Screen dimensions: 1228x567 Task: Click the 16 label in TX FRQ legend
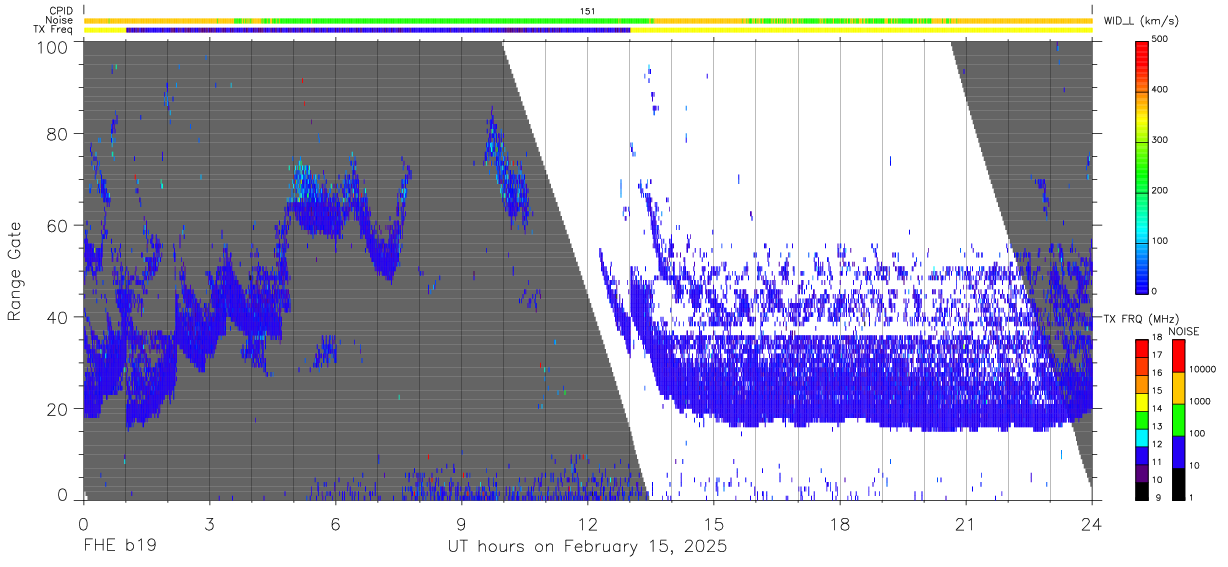coord(1157,373)
